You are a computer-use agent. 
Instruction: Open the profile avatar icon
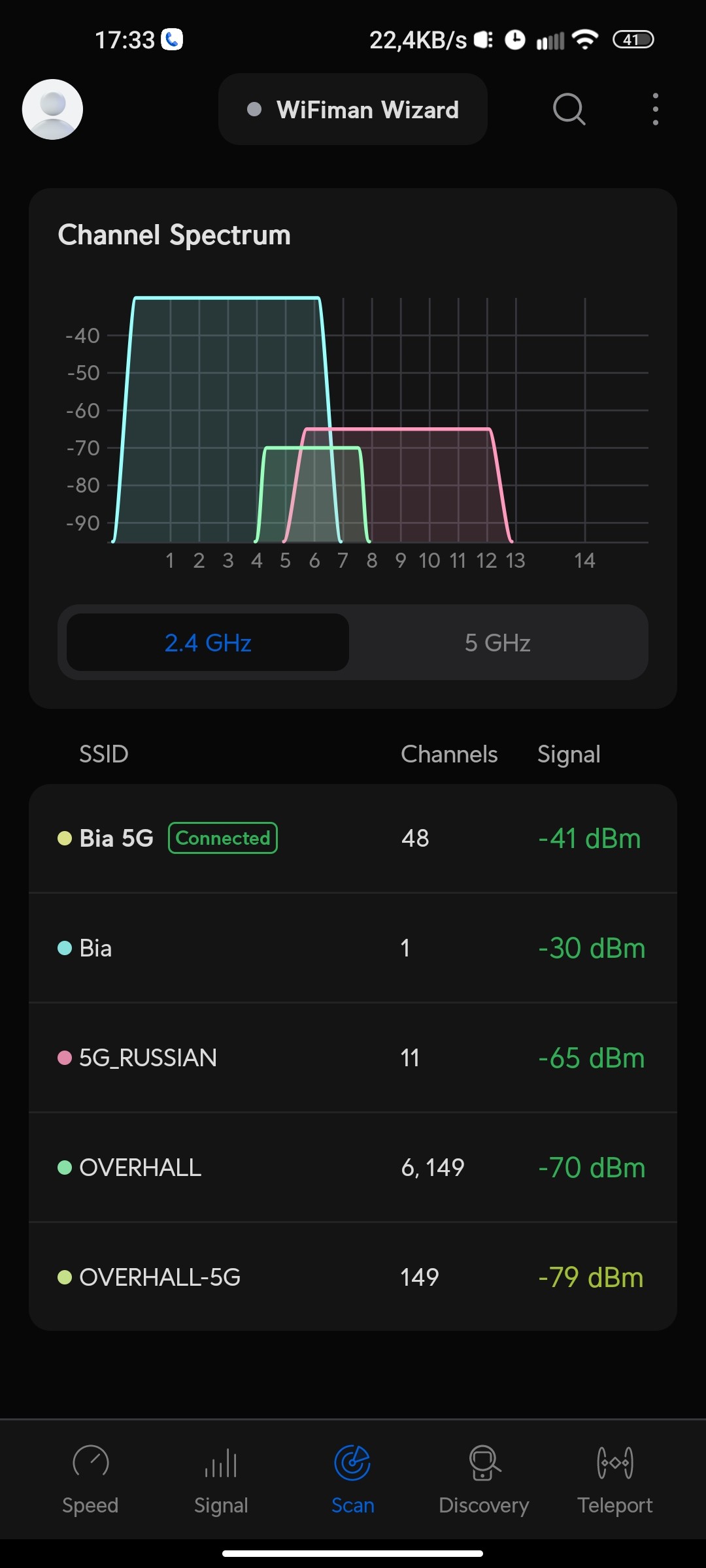(x=52, y=109)
